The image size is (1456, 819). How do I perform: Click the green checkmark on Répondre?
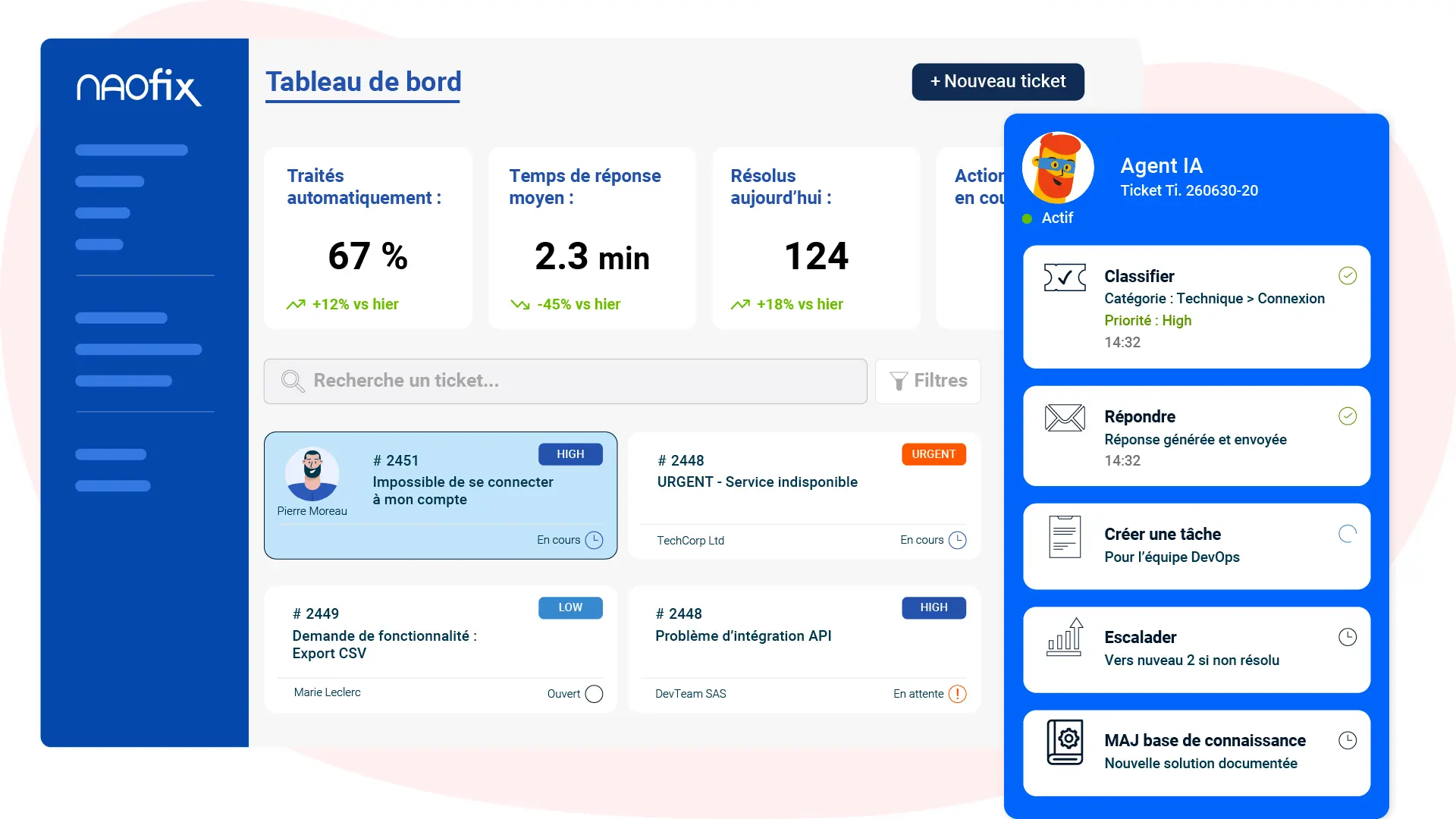(1348, 416)
